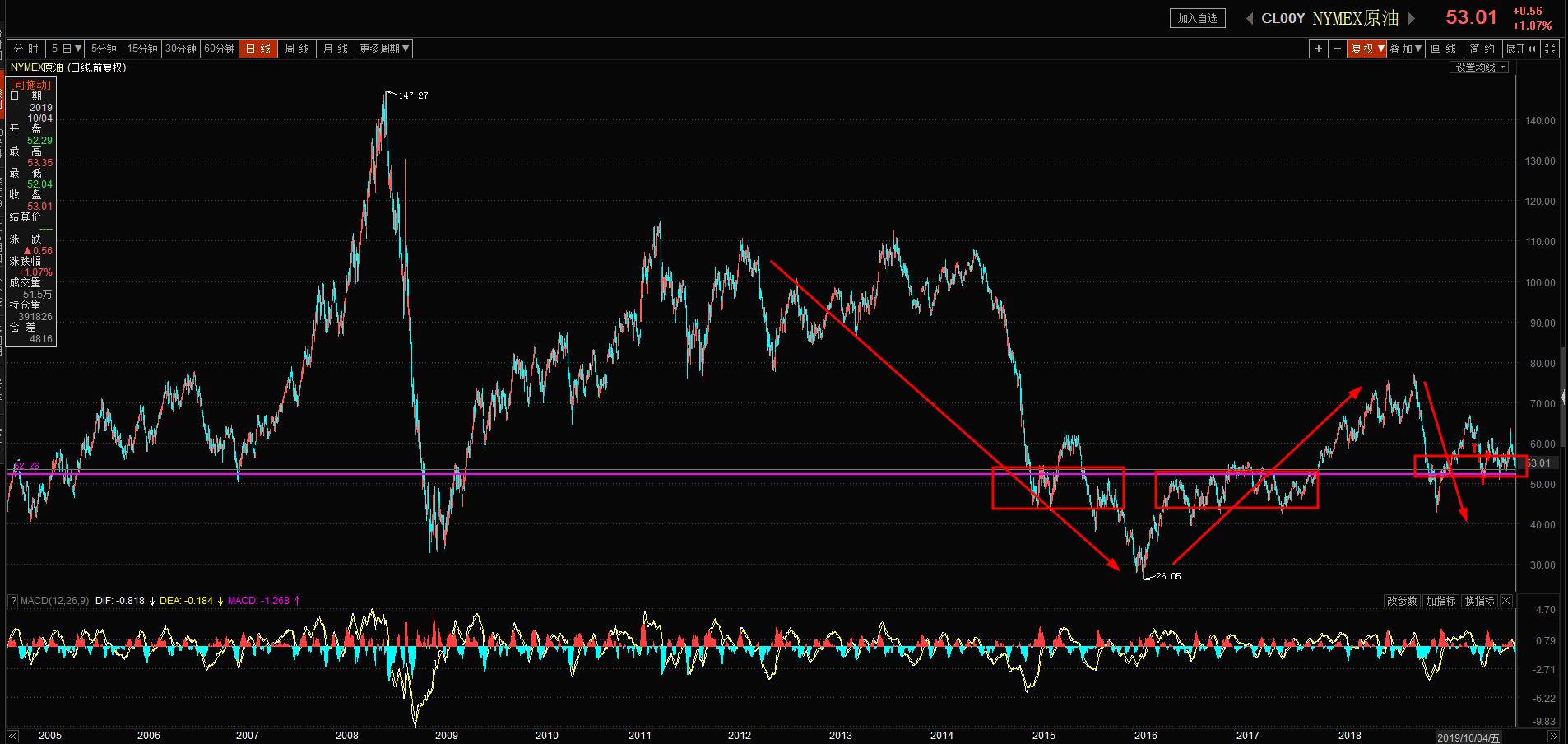Go to previous contract with left arrow
Image resolution: width=1568 pixels, height=744 pixels.
1250,18
